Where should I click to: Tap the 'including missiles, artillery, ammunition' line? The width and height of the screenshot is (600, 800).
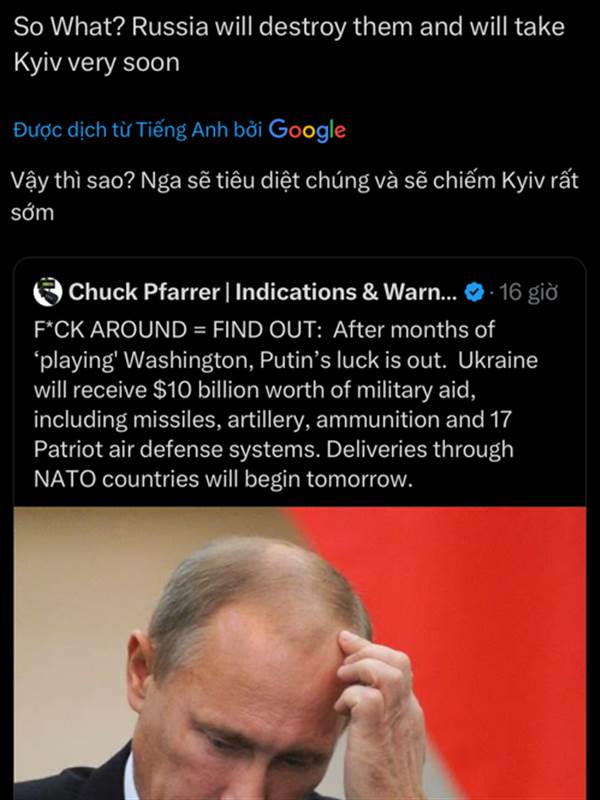click(272, 420)
